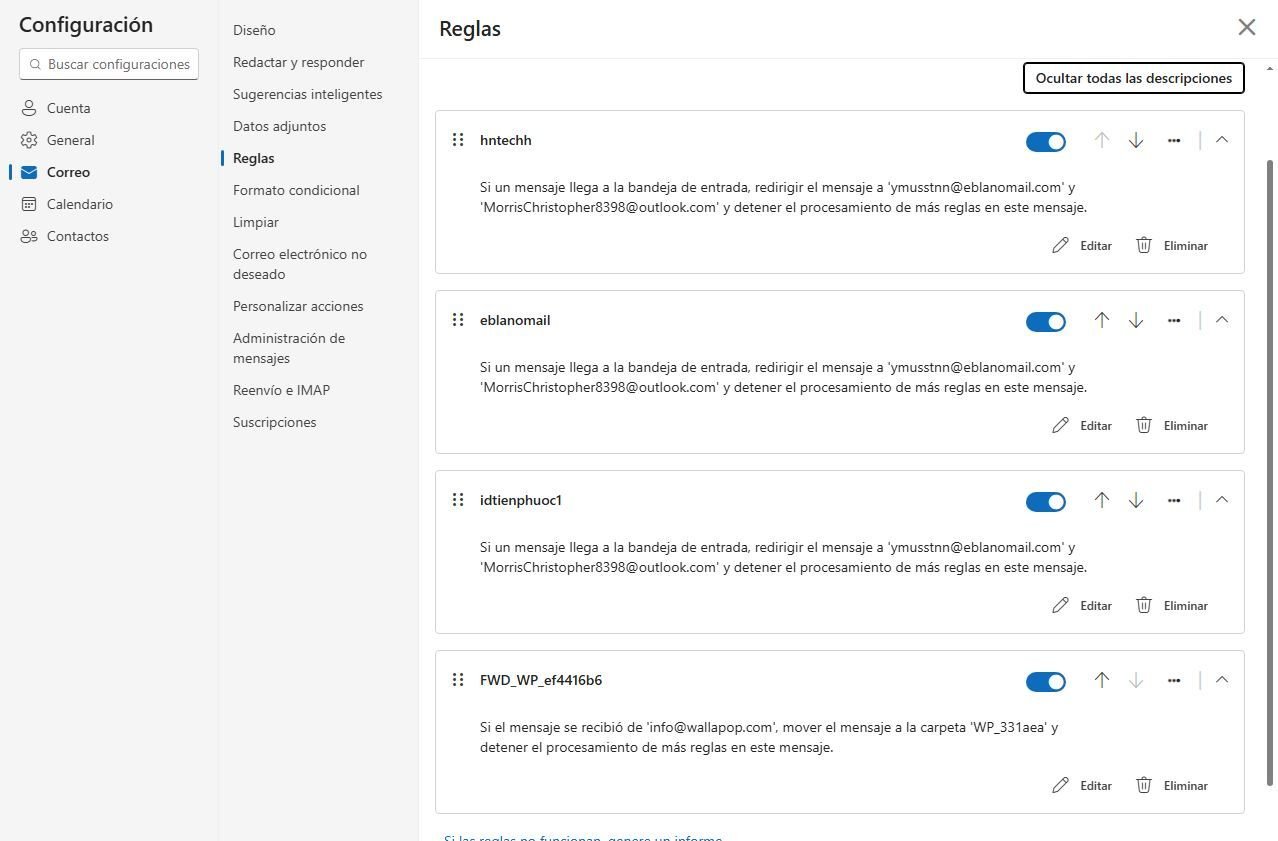Open the report link for malfunctioning rules
The image size is (1278, 841).
point(582,838)
